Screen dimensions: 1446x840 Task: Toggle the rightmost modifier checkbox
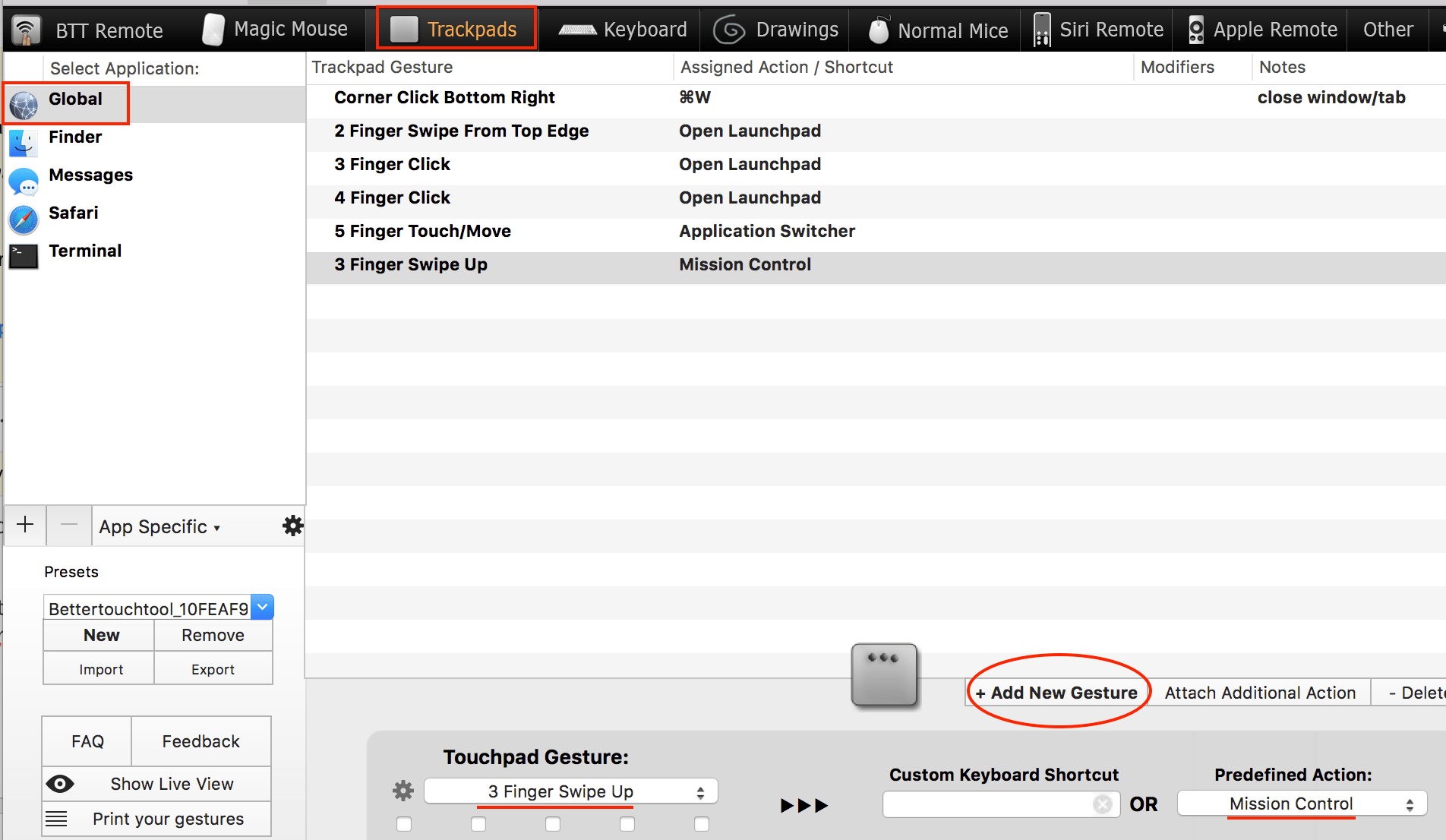click(701, 823)
